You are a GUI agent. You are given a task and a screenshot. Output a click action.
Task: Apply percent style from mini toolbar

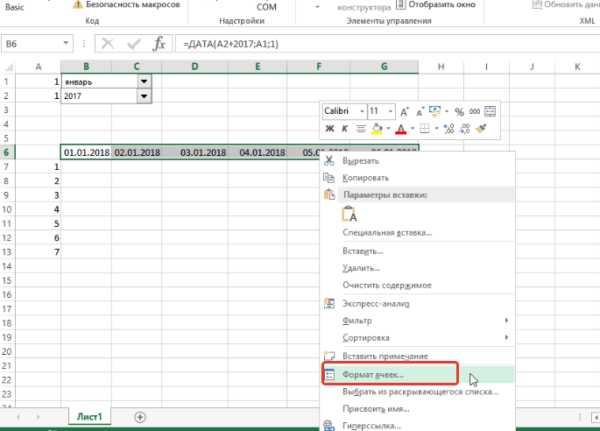coord(459,111)
